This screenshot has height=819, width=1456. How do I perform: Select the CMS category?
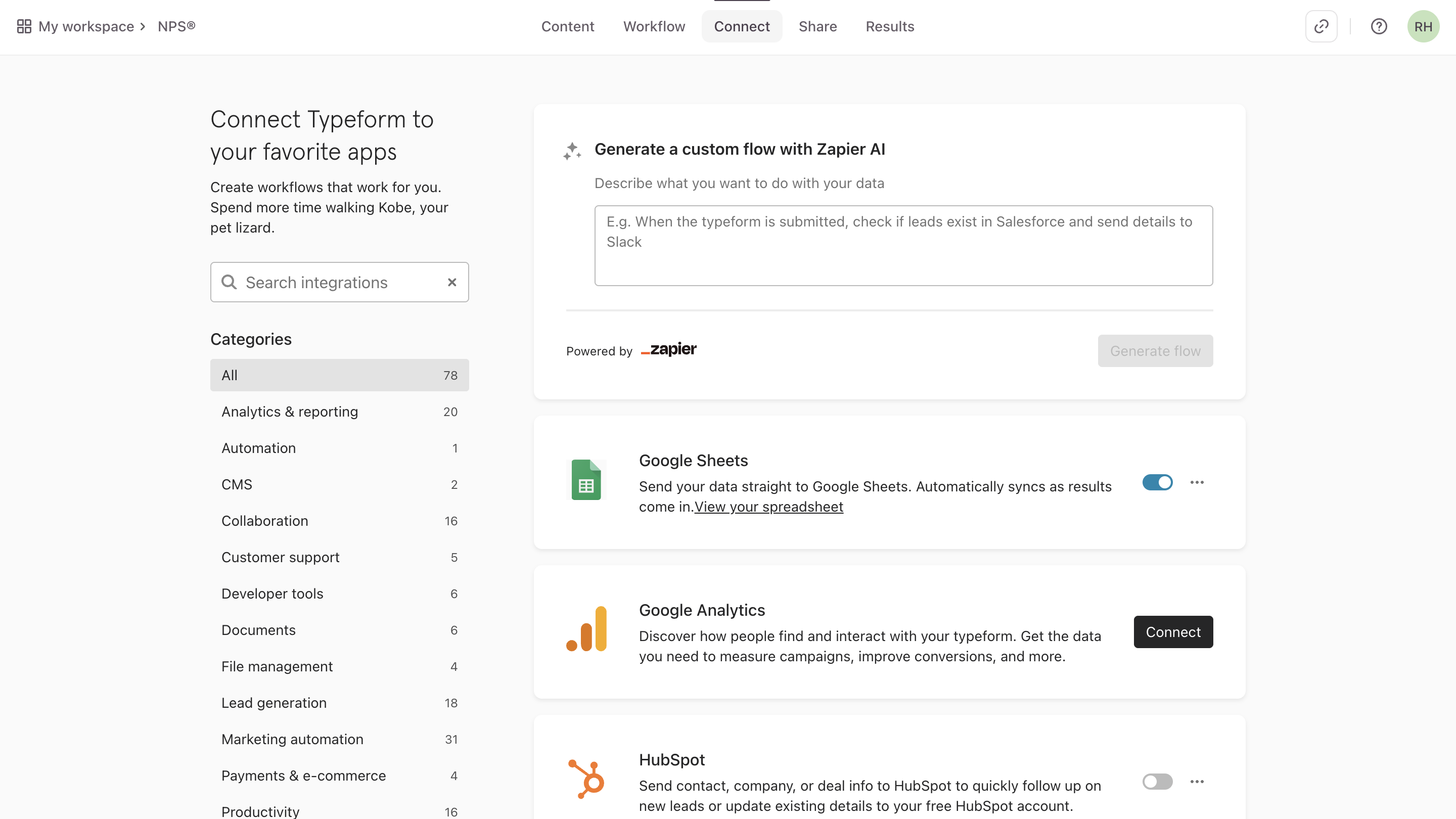[x=339, y=484]
